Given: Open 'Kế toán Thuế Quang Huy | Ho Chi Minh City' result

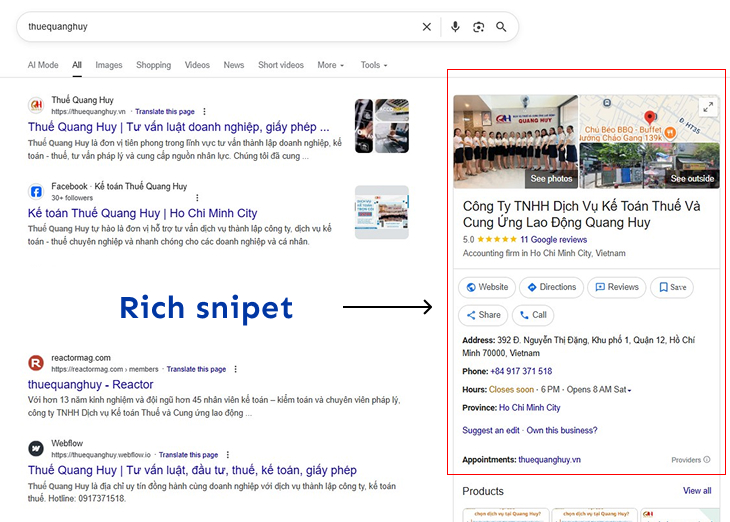Looking at the screenshot, I should (142, 213).
